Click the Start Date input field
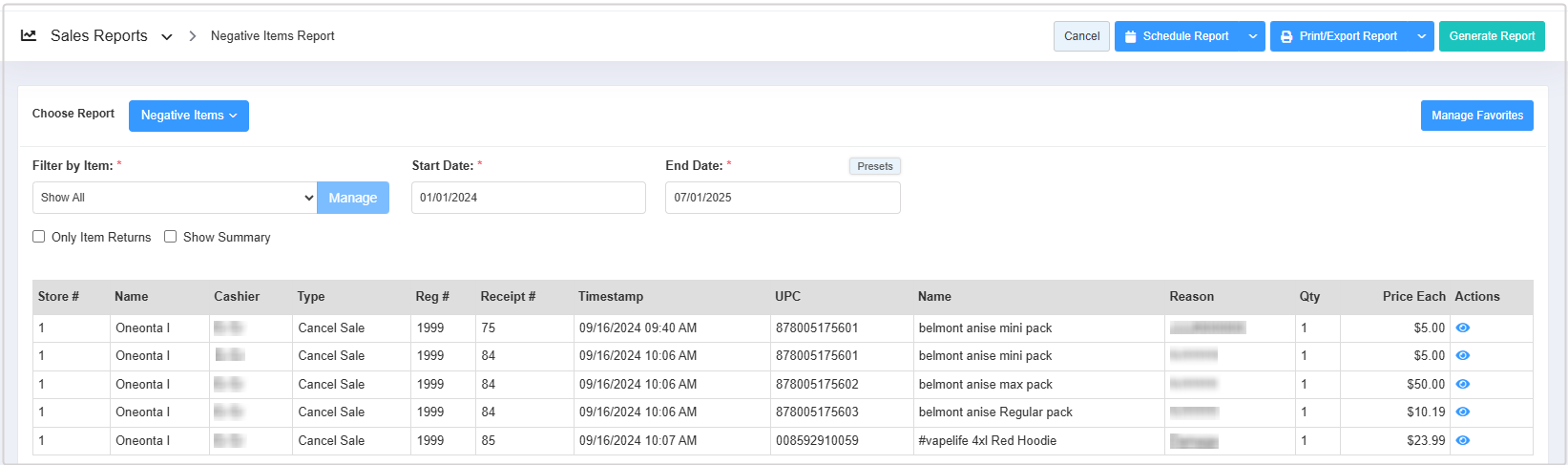Image resolution: width=1568 pixels, height=465 pixels. 528,198
